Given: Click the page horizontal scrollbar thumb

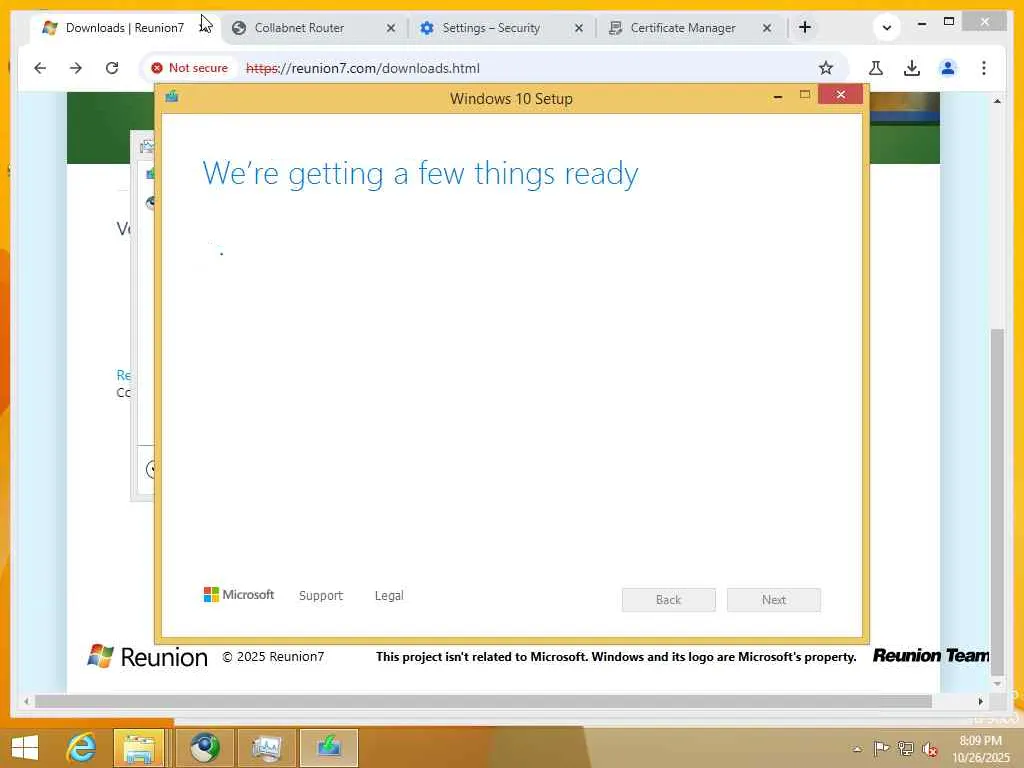Looking at the screenshot, I should click(x=483, y=701).
